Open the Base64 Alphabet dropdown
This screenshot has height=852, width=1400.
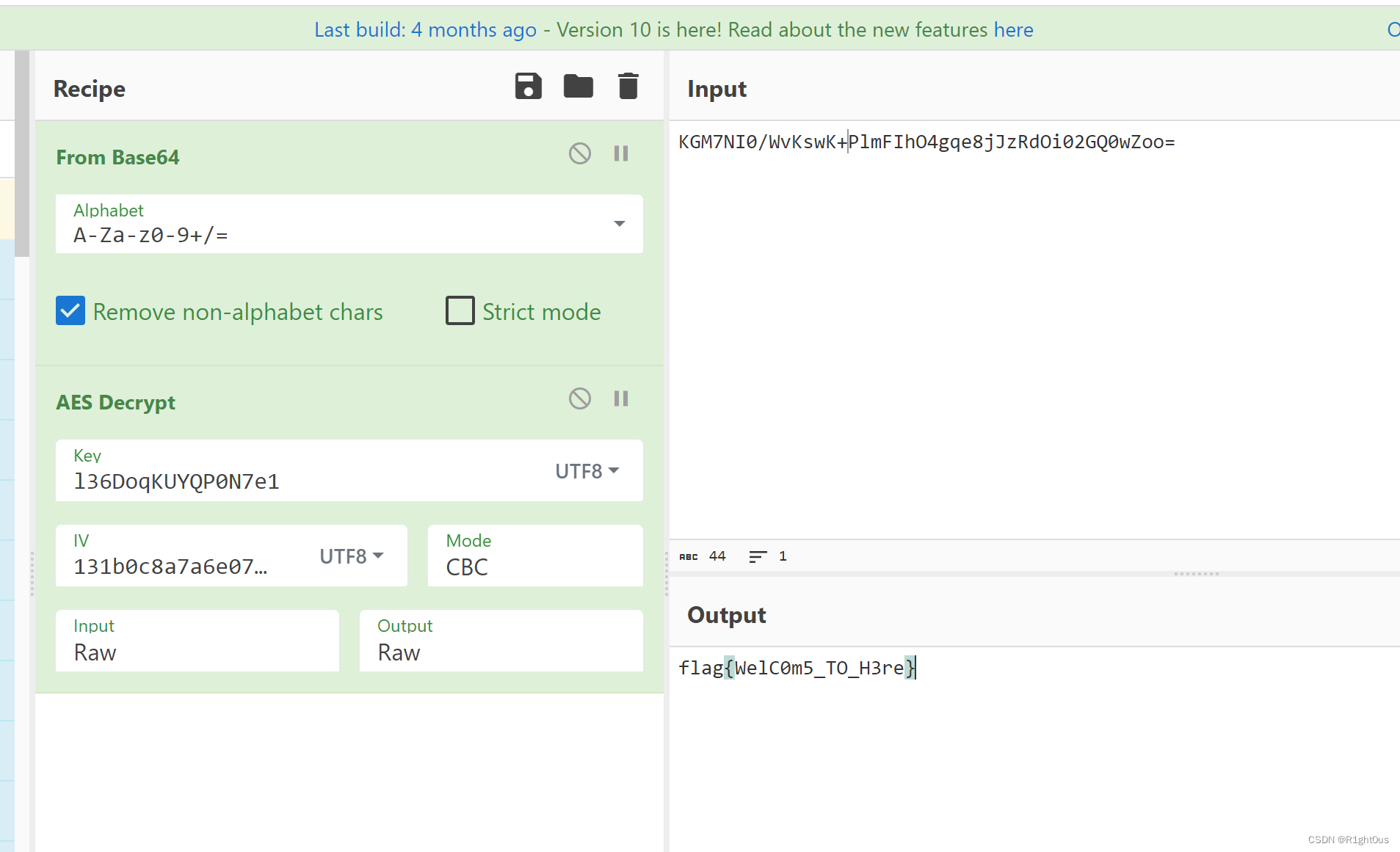(x=349, y=224)
